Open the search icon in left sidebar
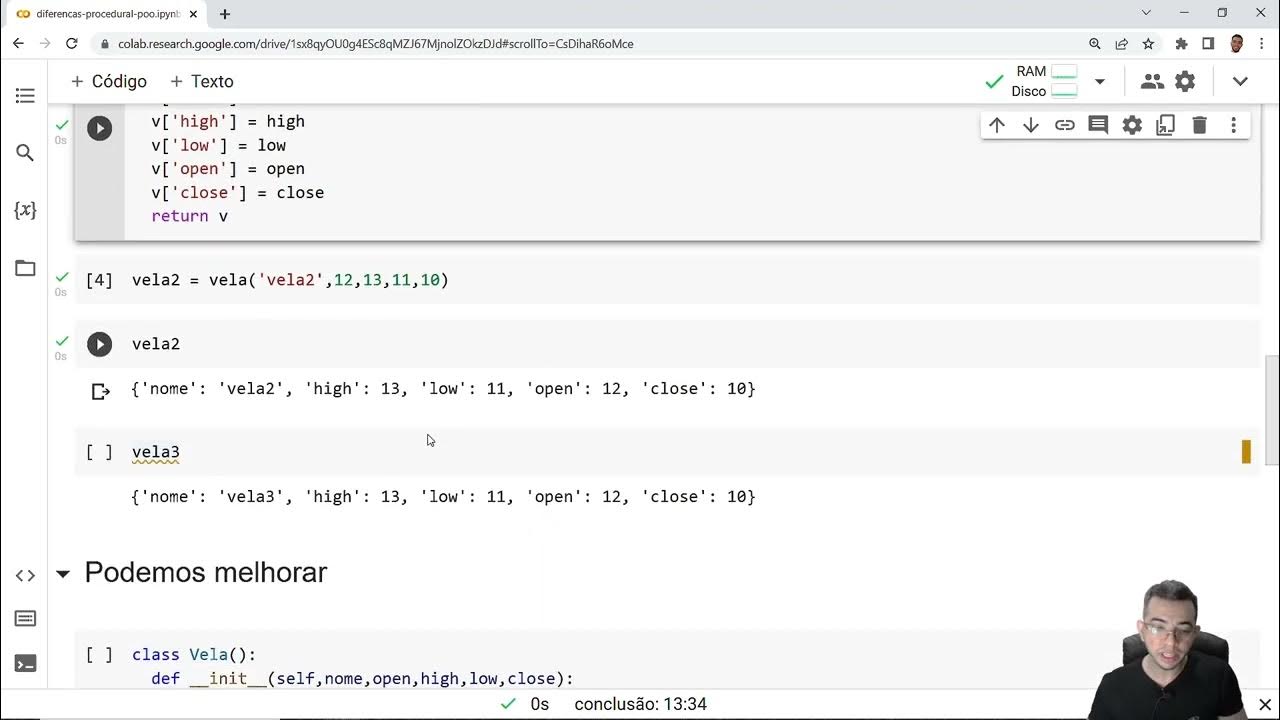 [x=25, y=153]
